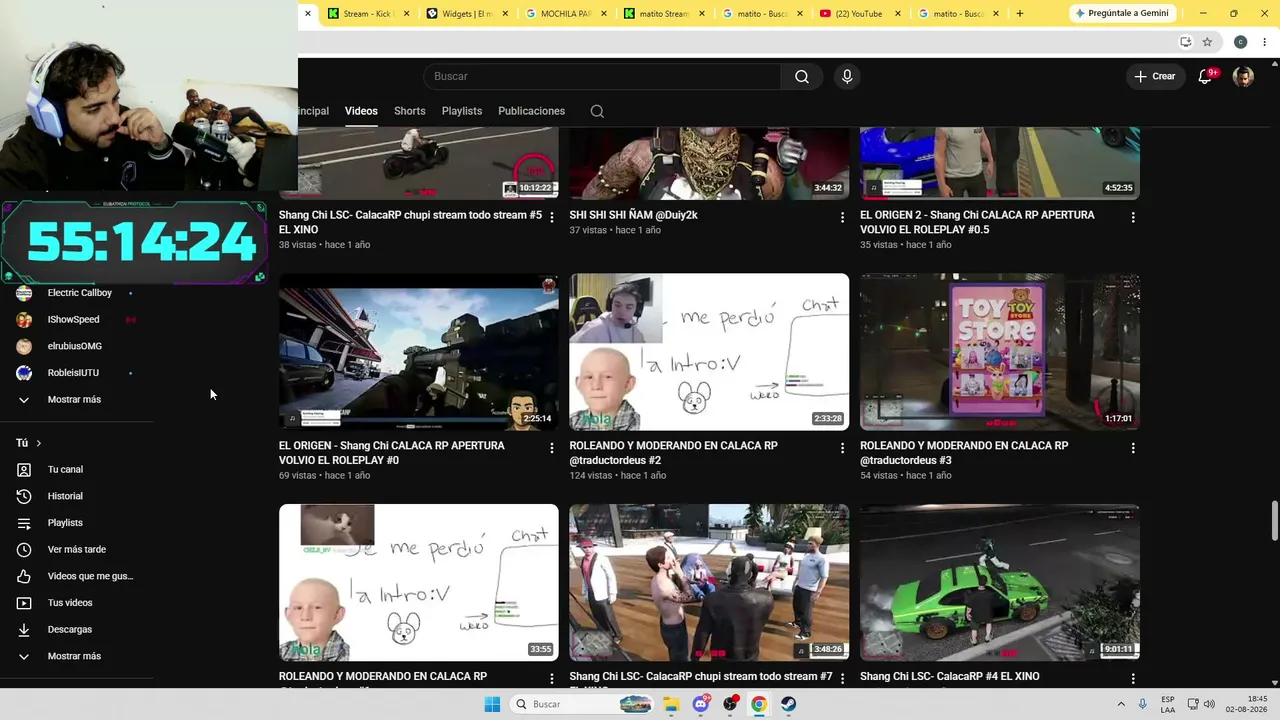Switch to the Stream - Kick browser tab
The width and height of the screenshot is (1280, 720).
click(366, 13)
